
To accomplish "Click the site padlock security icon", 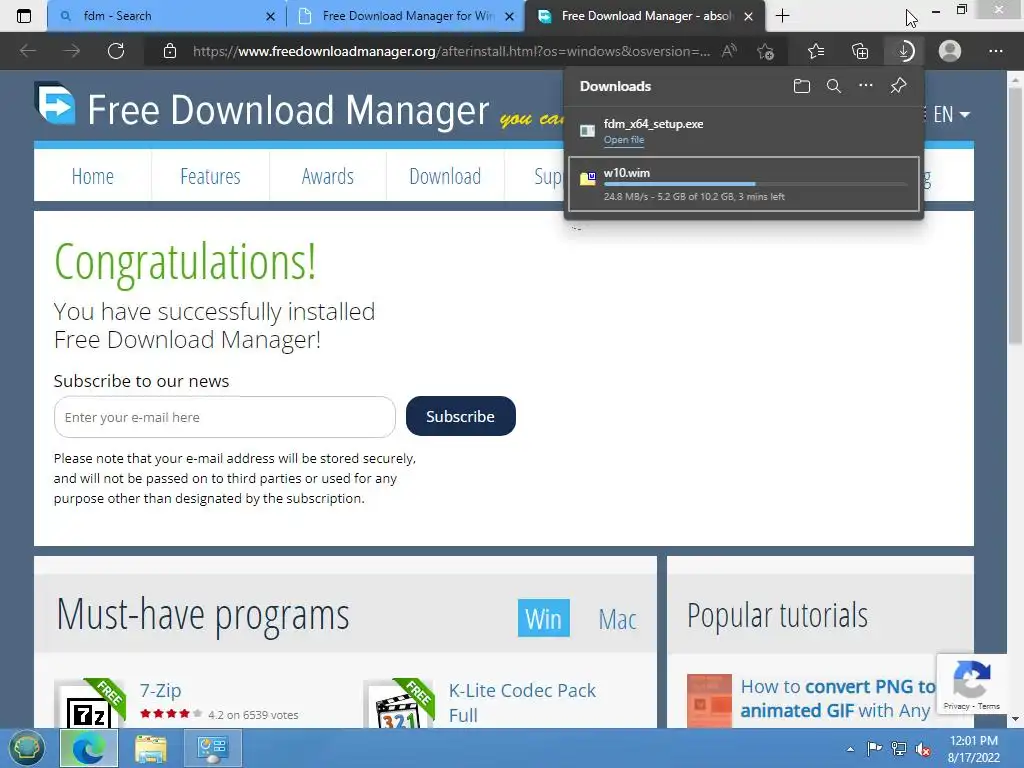I will tap(170, 51).
